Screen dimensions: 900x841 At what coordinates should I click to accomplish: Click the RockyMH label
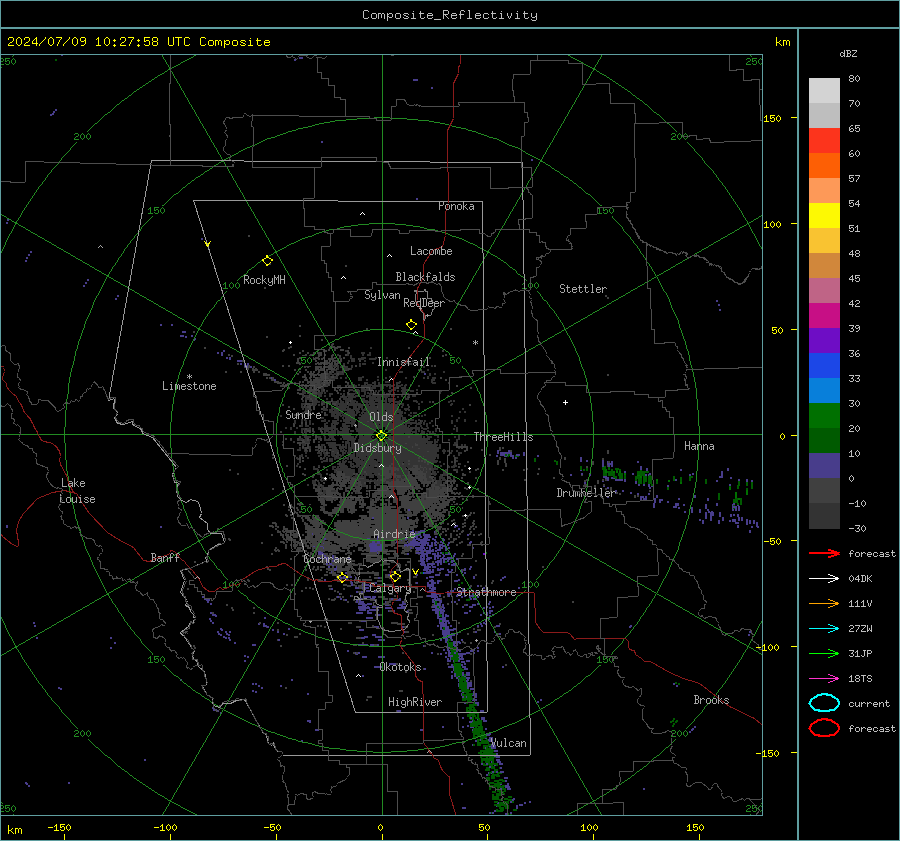[x=264, y=280]
